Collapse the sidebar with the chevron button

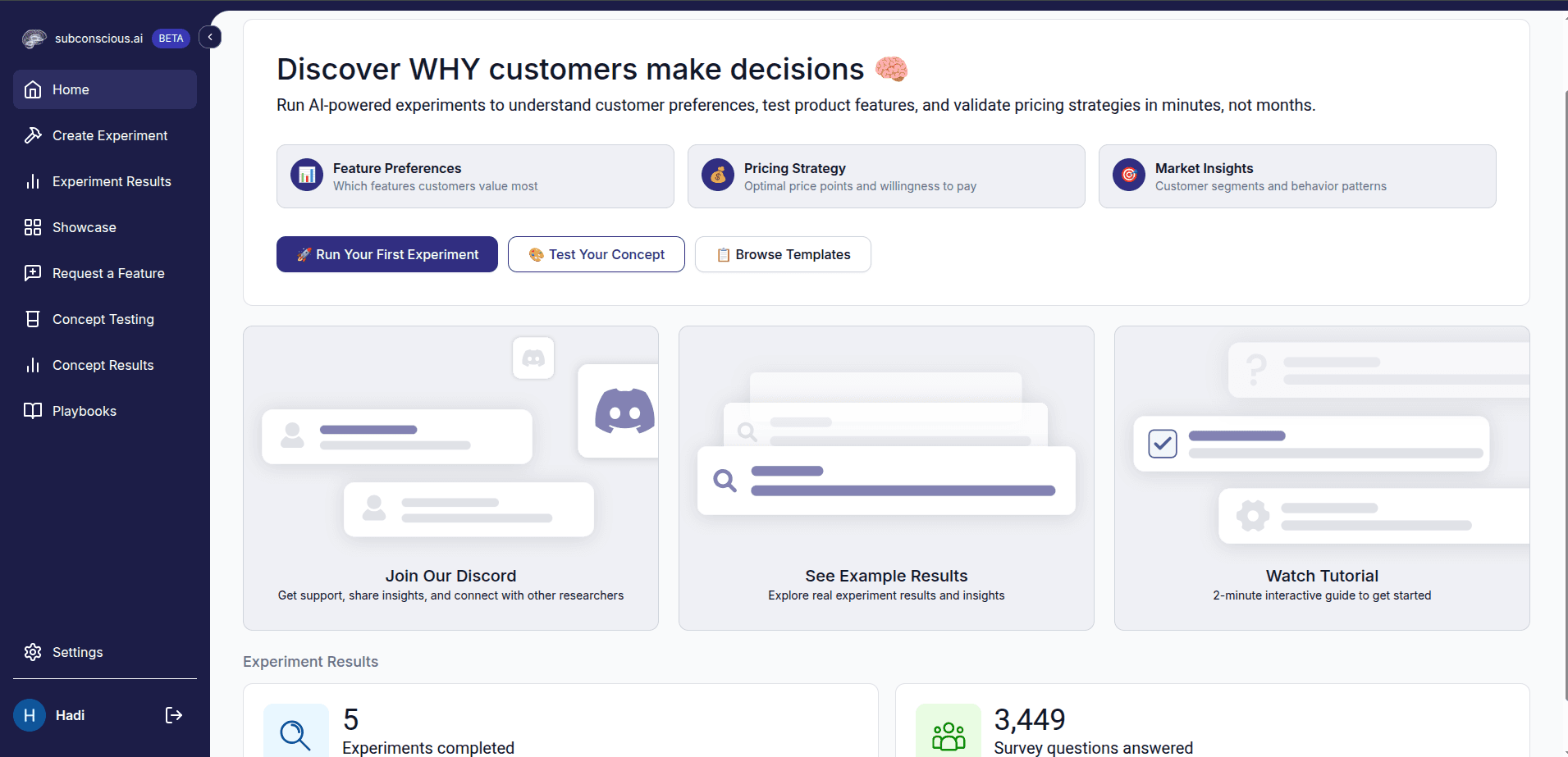210,37
